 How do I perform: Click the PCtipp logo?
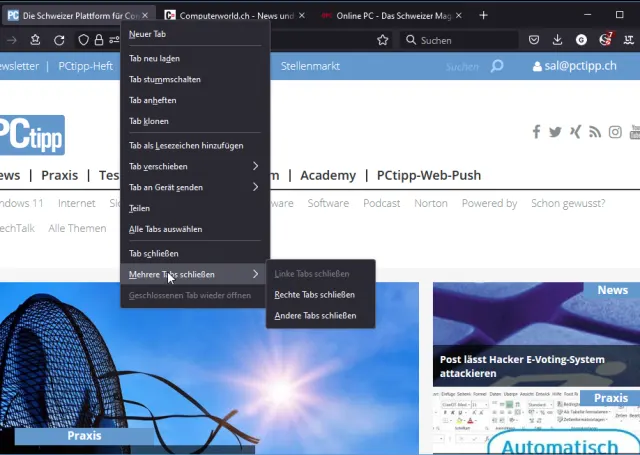tap(32, 135)
